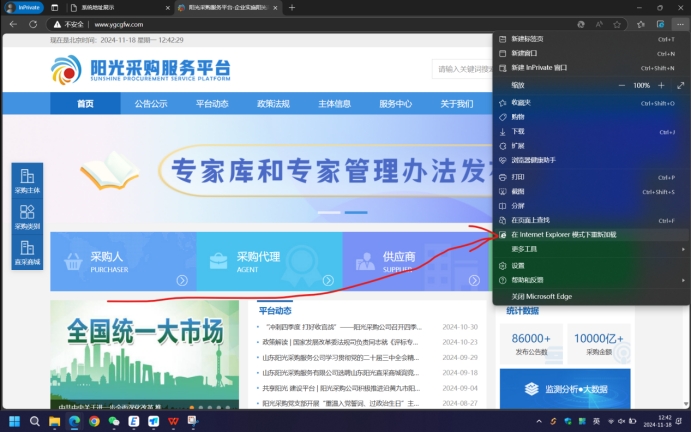This screenshot has height=432, width=692.
Task: Open the Windows Start menu
Action: click(x=13, y=421)
